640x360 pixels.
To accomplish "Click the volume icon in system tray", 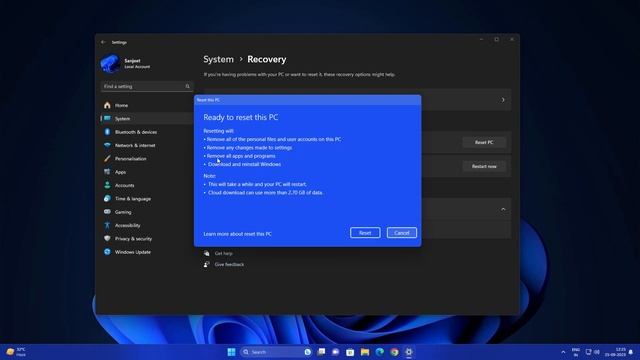I will click(x=597, y=352).
